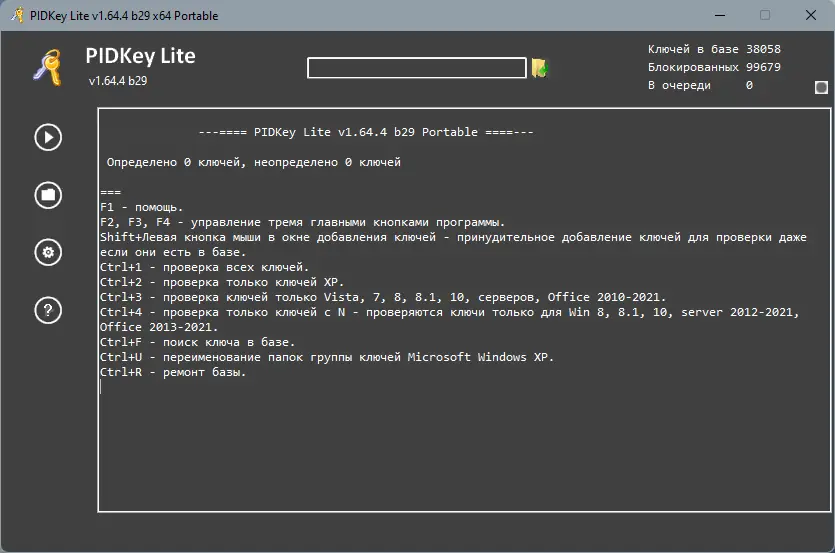Screen dimensions: 835x553
Task: Minimize the PIDKey Lite window
Action: point(720,15)
